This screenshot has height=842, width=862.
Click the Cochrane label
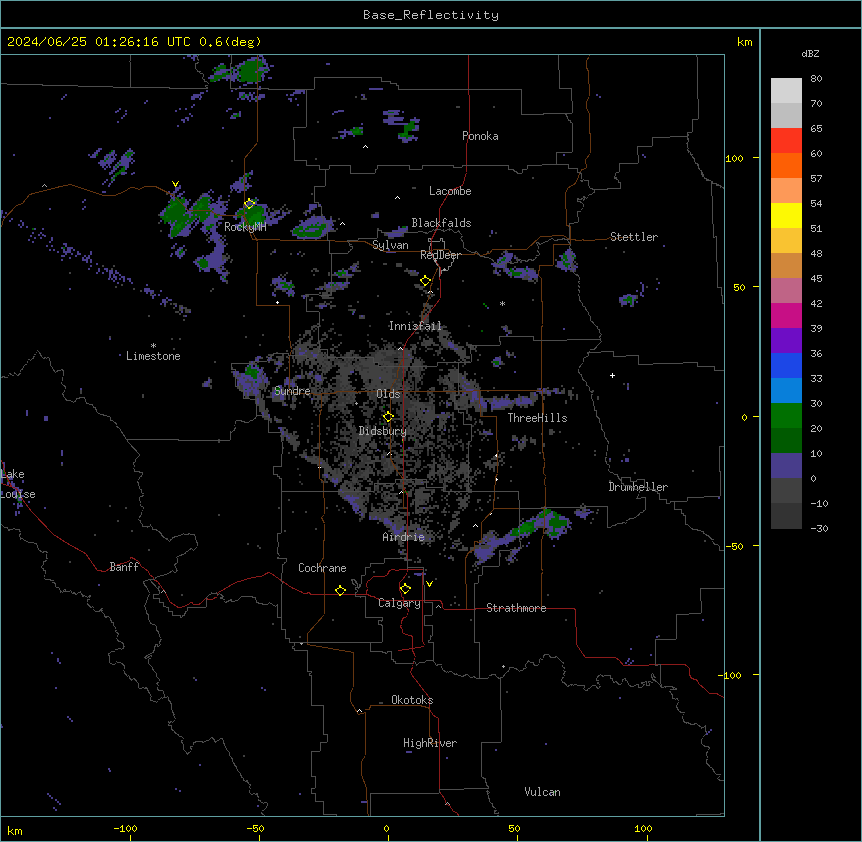[322, 568]
